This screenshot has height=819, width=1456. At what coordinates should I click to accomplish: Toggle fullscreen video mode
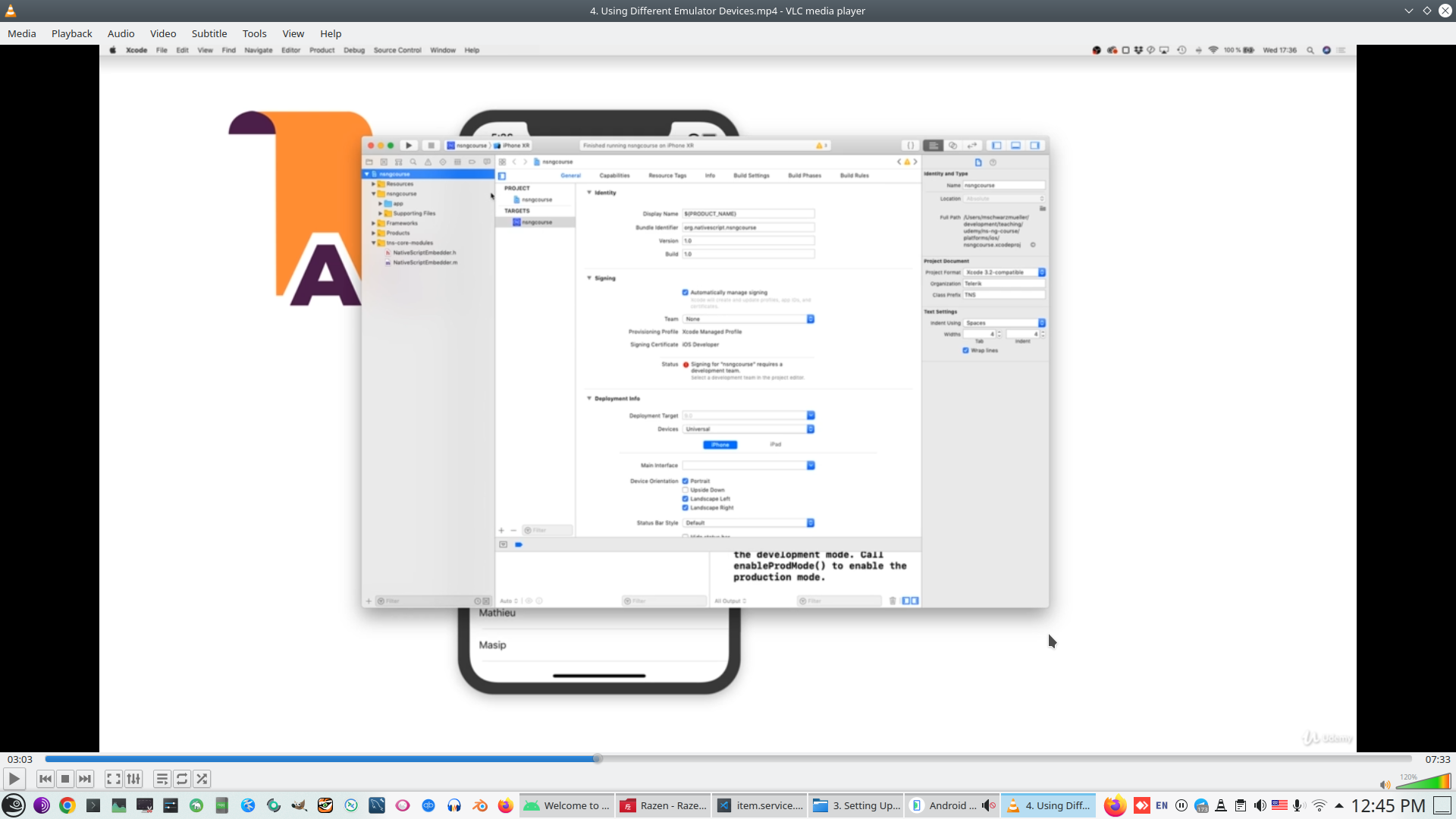(113, 779)
